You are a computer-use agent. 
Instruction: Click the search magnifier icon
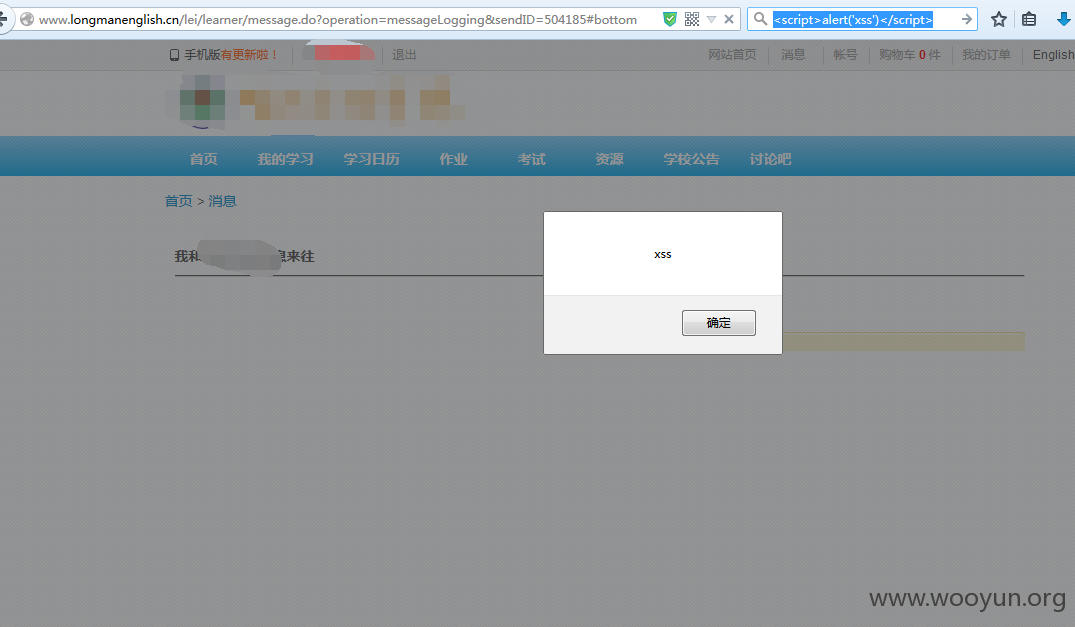[x=760, y=19]
